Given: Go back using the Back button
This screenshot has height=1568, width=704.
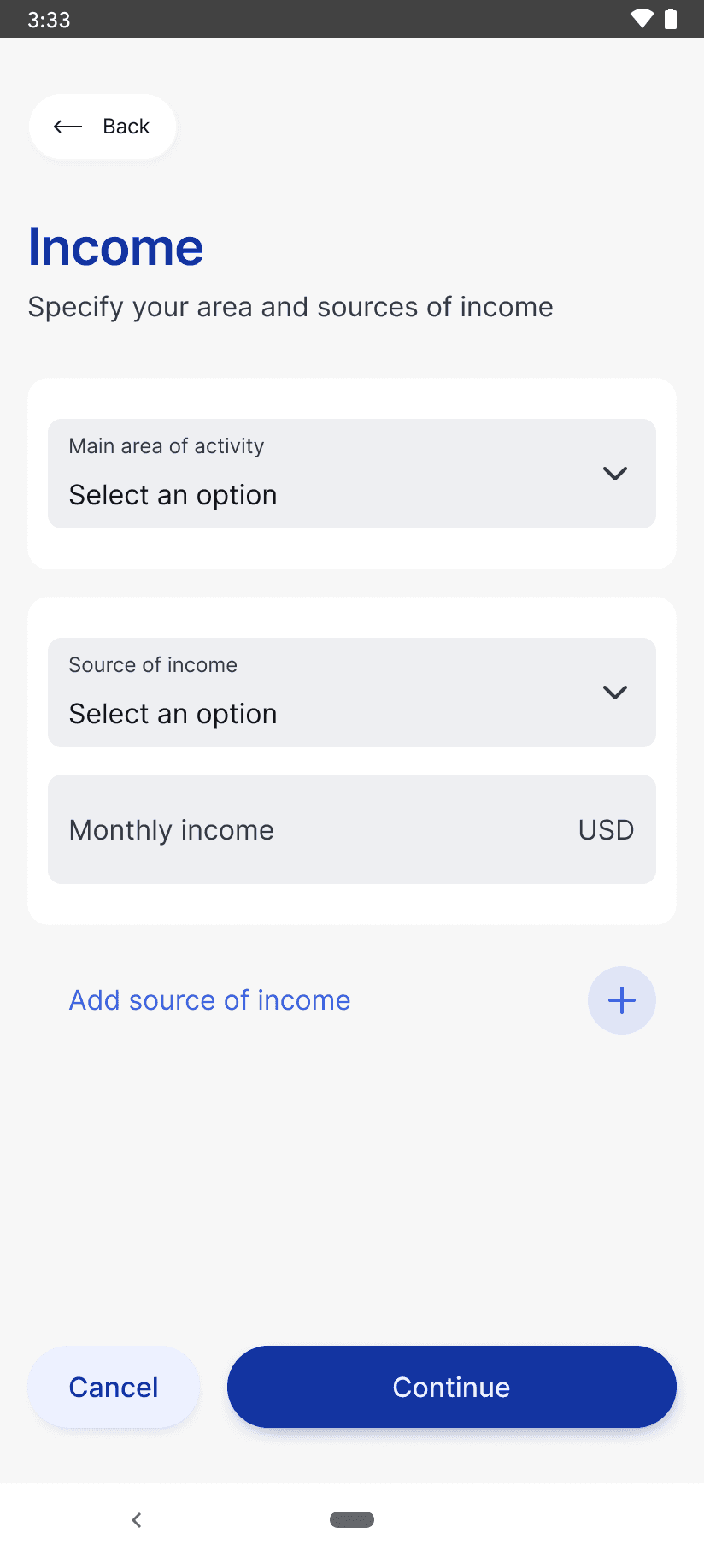Looking at the screenshot, I should 103,127.
